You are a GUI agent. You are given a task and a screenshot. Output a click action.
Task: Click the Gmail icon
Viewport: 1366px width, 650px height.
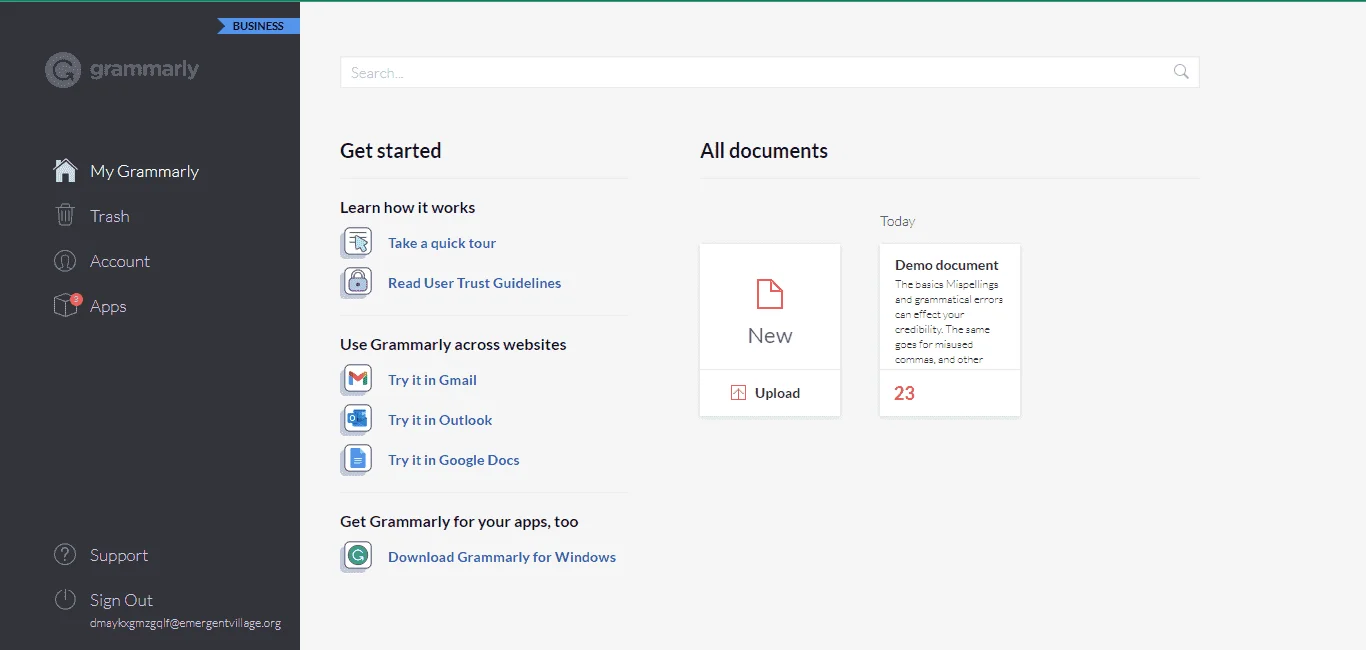357,379
